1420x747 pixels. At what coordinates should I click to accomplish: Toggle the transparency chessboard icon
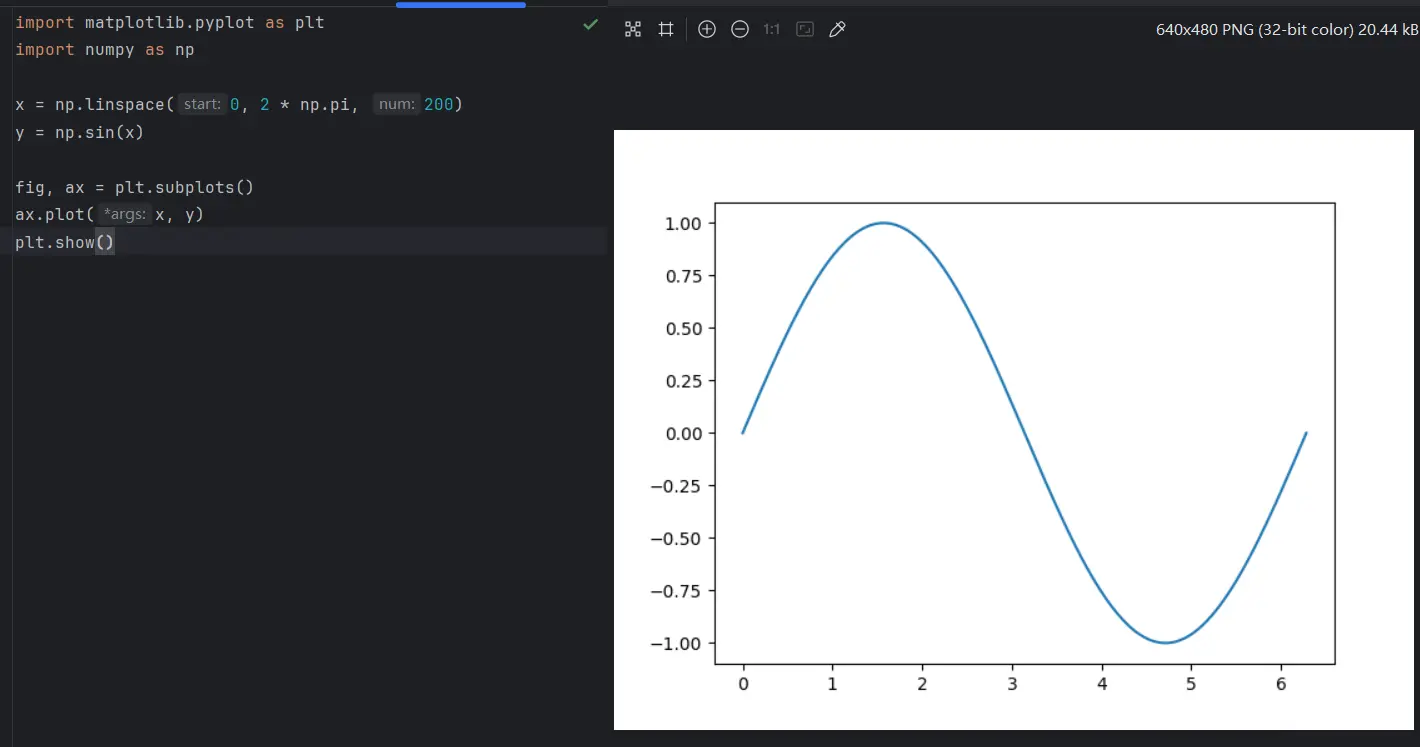[633, 30]
